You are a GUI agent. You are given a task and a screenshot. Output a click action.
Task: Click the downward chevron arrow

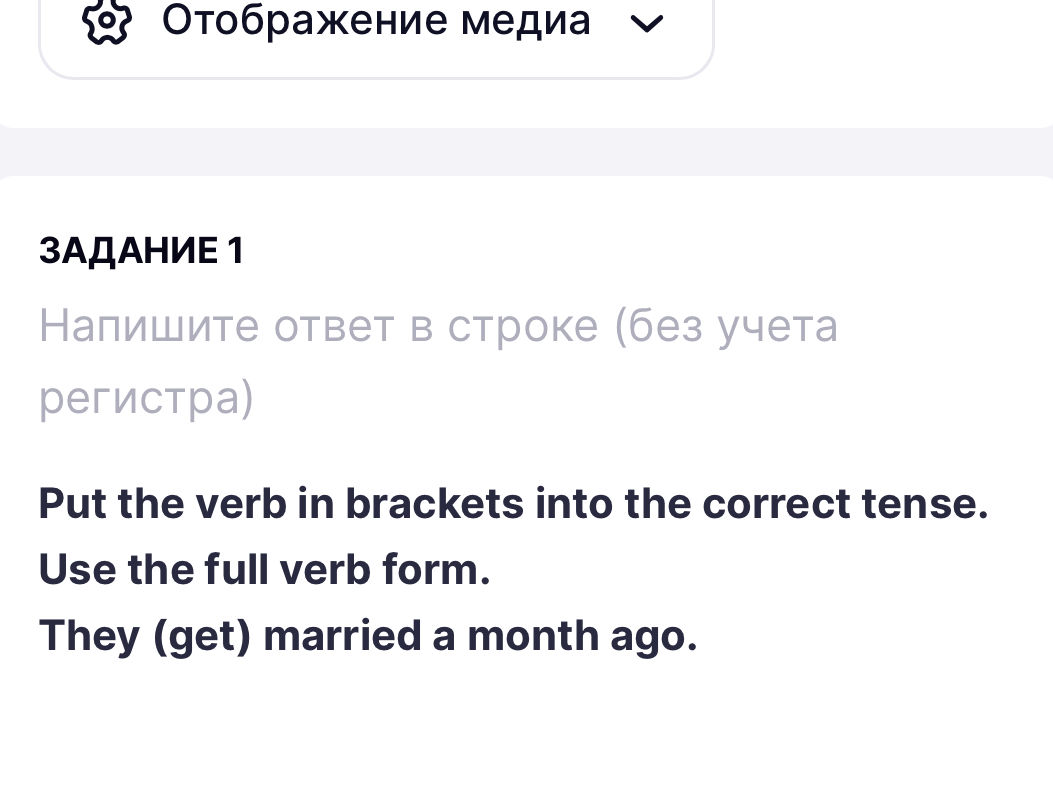(646, 22)
